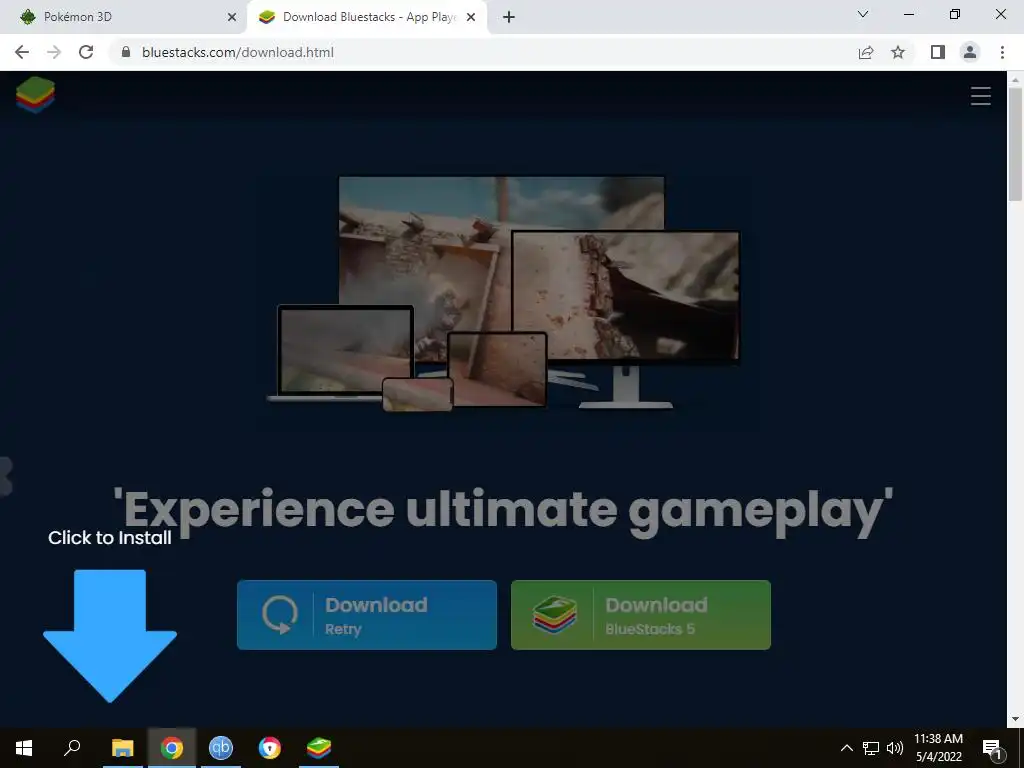Close the Pokémon 3D tab
This screenshot has width=1024, height=768.
pos(231,18)
